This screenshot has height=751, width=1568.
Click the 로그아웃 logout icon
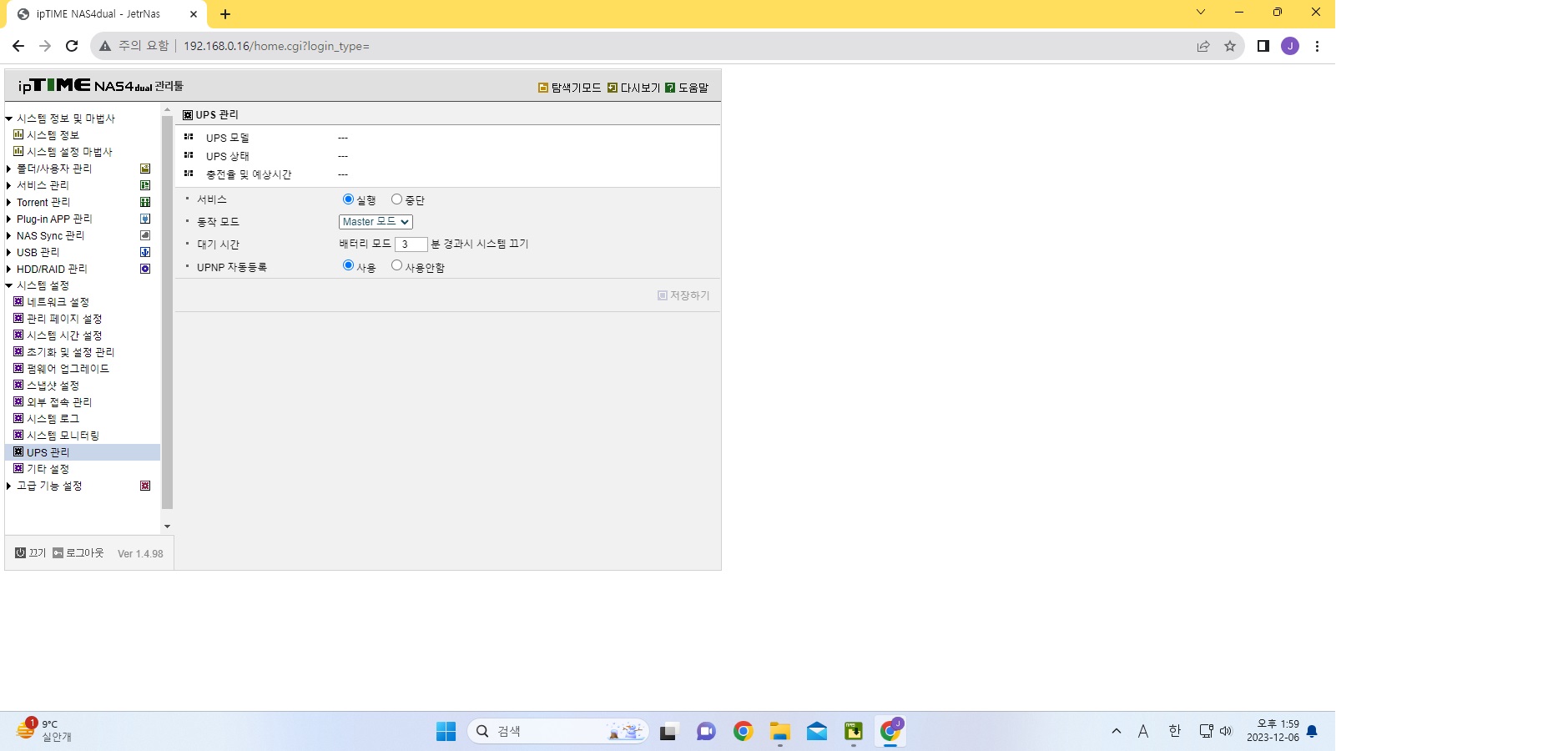click(x=58, y=552)
